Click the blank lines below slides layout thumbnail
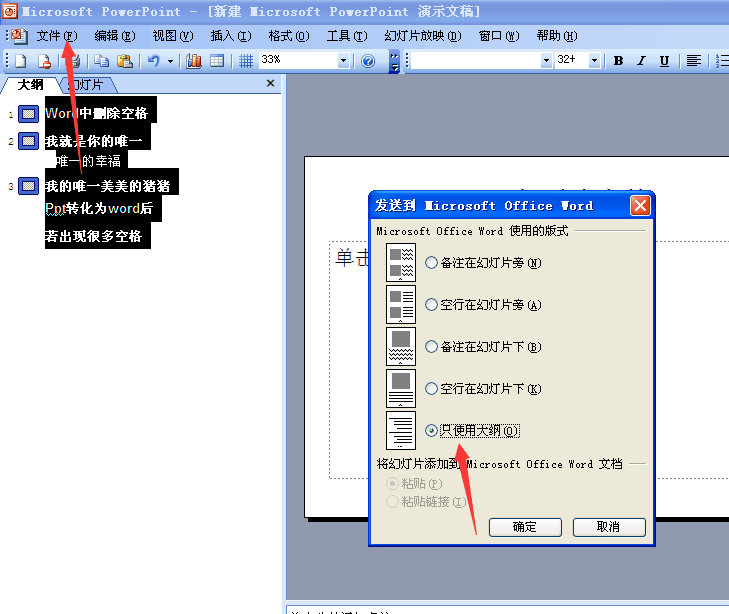729x614 pixels. tap(401, 388)
